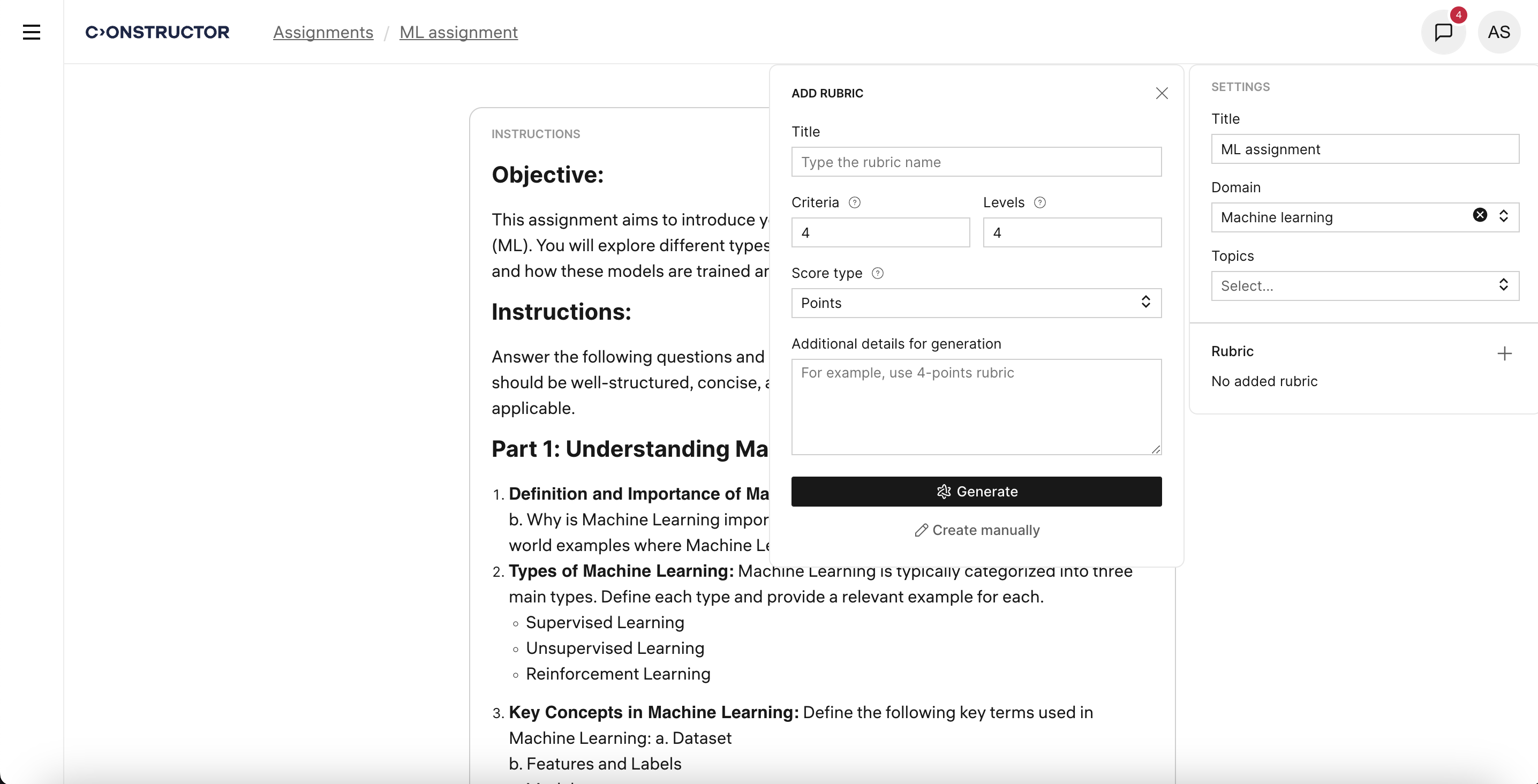Viewport: 1538px width, 784px height.
Task: Click the Score type help icon
Action: click(878, 273)
